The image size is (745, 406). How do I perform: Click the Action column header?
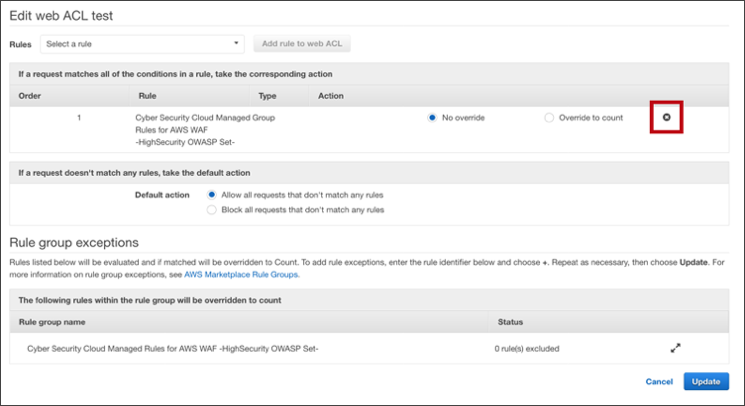330,96
